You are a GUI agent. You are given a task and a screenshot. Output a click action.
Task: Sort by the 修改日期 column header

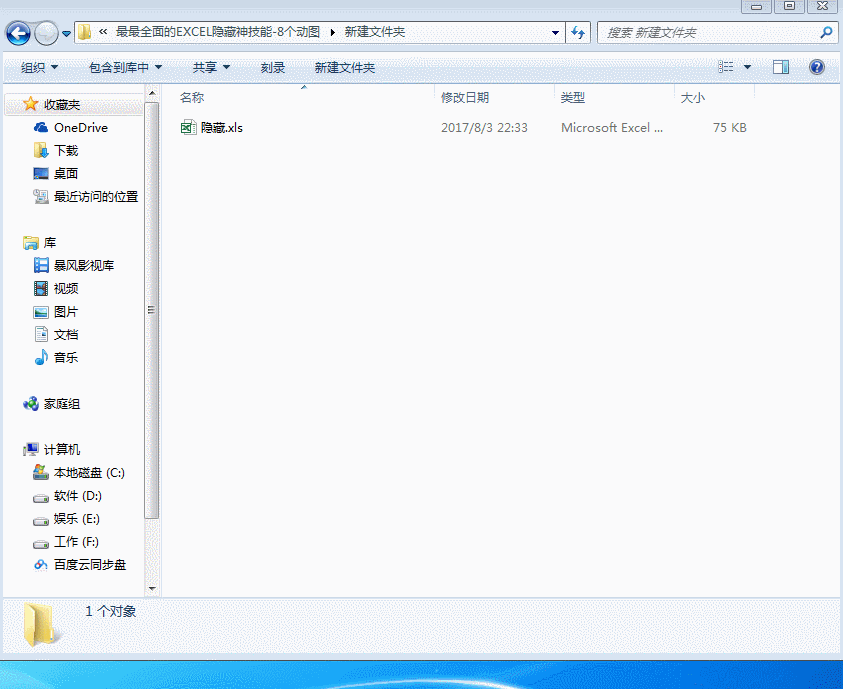pyautogui.click(x=465, y=98)
